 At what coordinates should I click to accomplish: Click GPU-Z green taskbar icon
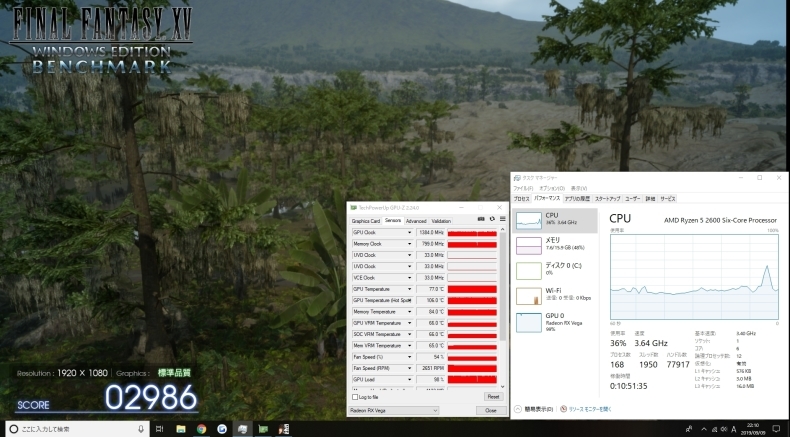tap(263, 429)
